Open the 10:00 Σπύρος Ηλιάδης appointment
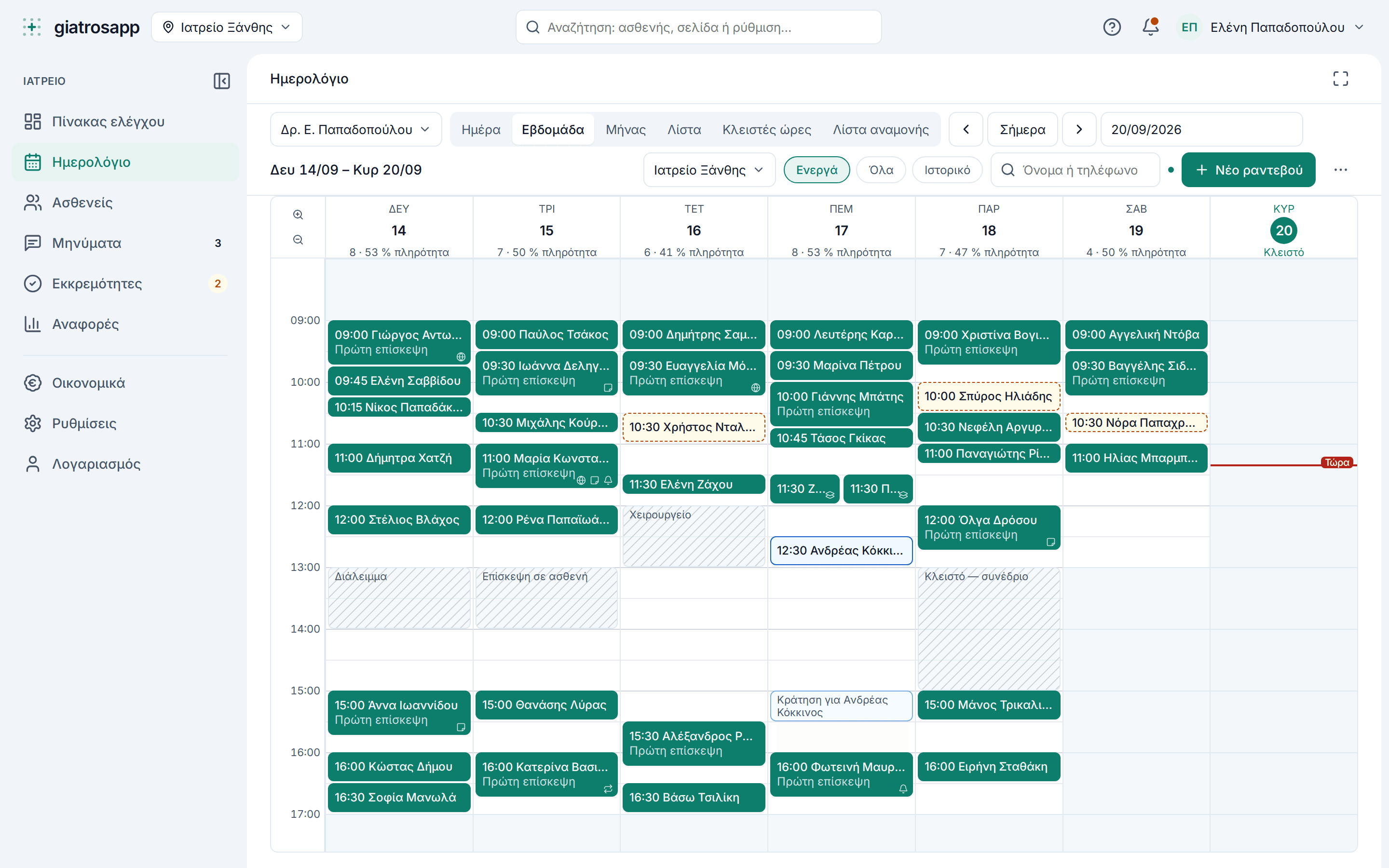 tap(988, 396)
